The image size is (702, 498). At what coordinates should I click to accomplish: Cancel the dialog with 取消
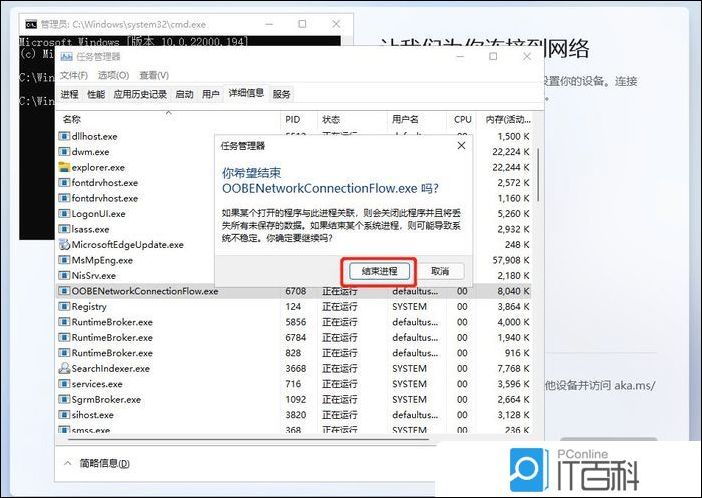click(x=440, y=271)
